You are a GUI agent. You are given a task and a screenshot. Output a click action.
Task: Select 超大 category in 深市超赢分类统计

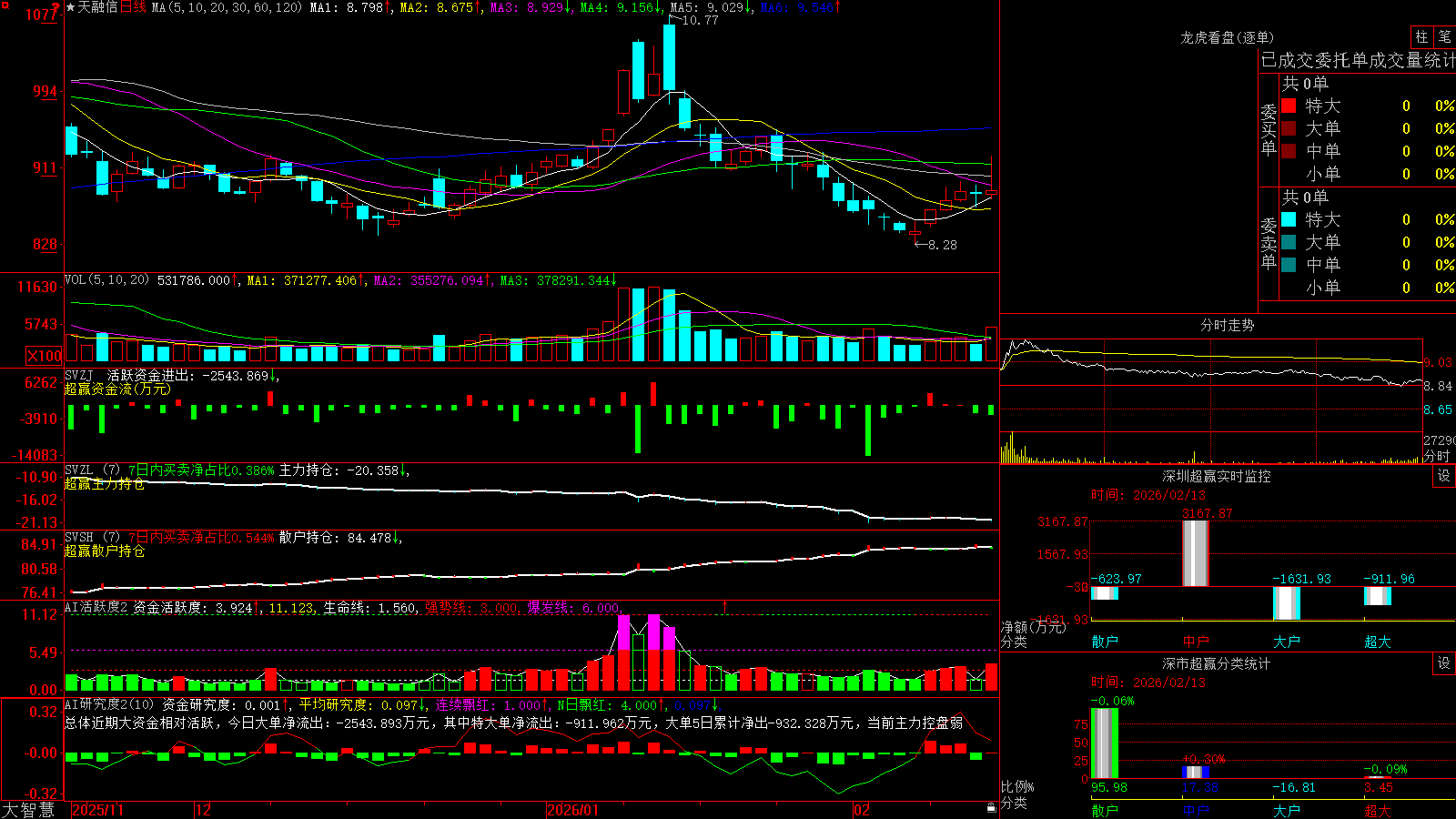point(1378,810)
